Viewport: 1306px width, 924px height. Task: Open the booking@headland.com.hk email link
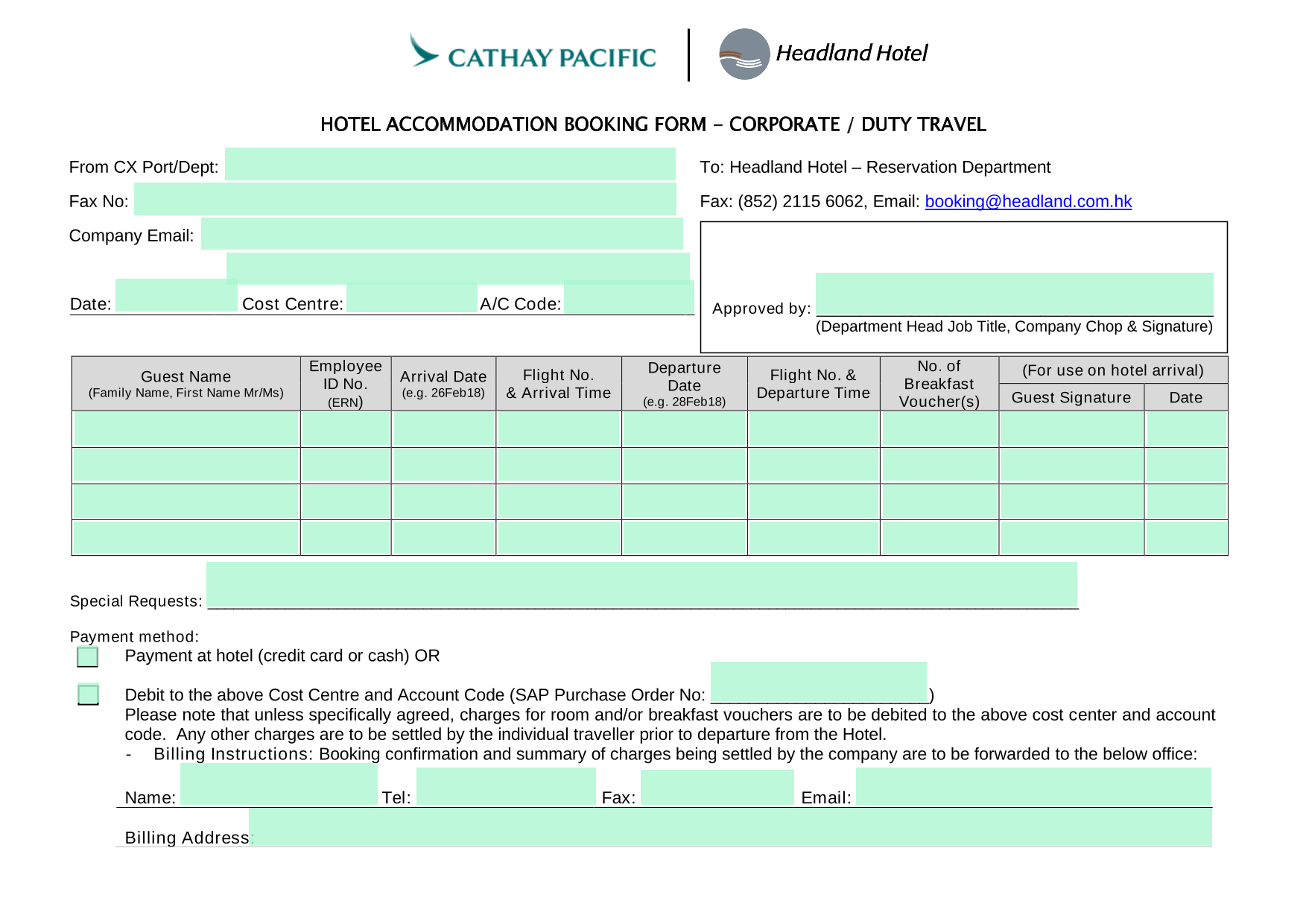point(1028,201)
